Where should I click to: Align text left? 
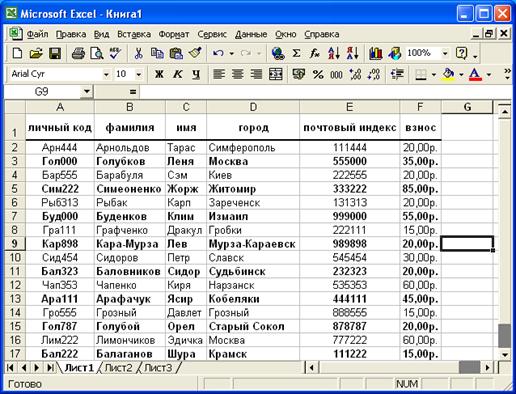tap(219, 74)
